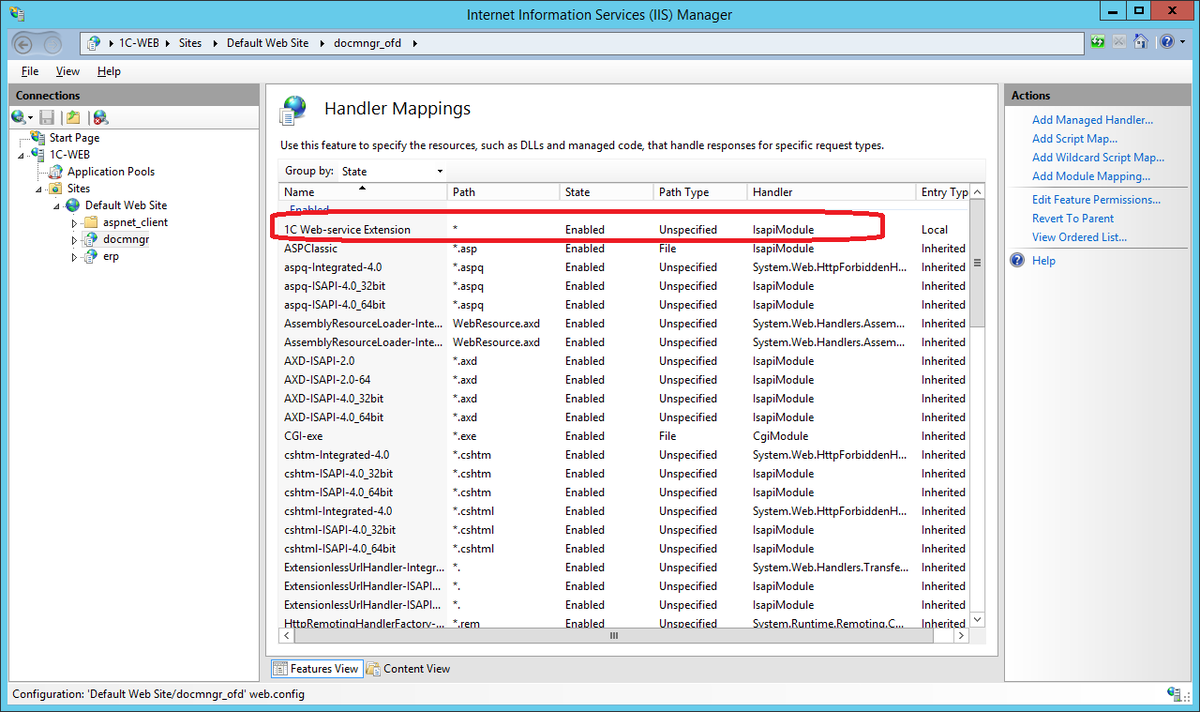This screenshot has width=1200, height=712.
Task: Sort by the State column header
Action: point(606,191)
